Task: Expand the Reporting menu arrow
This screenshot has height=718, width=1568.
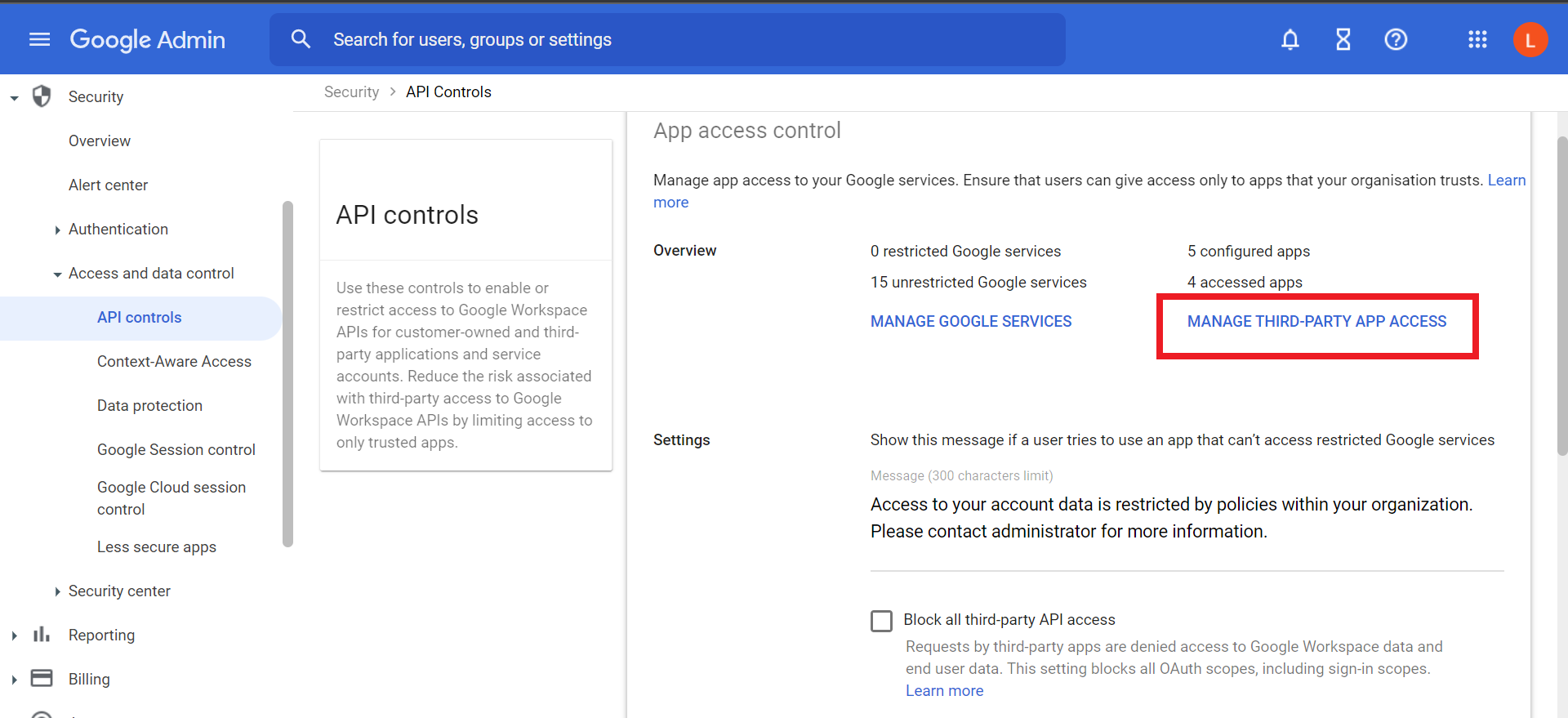Action: (x=14, y=635)
